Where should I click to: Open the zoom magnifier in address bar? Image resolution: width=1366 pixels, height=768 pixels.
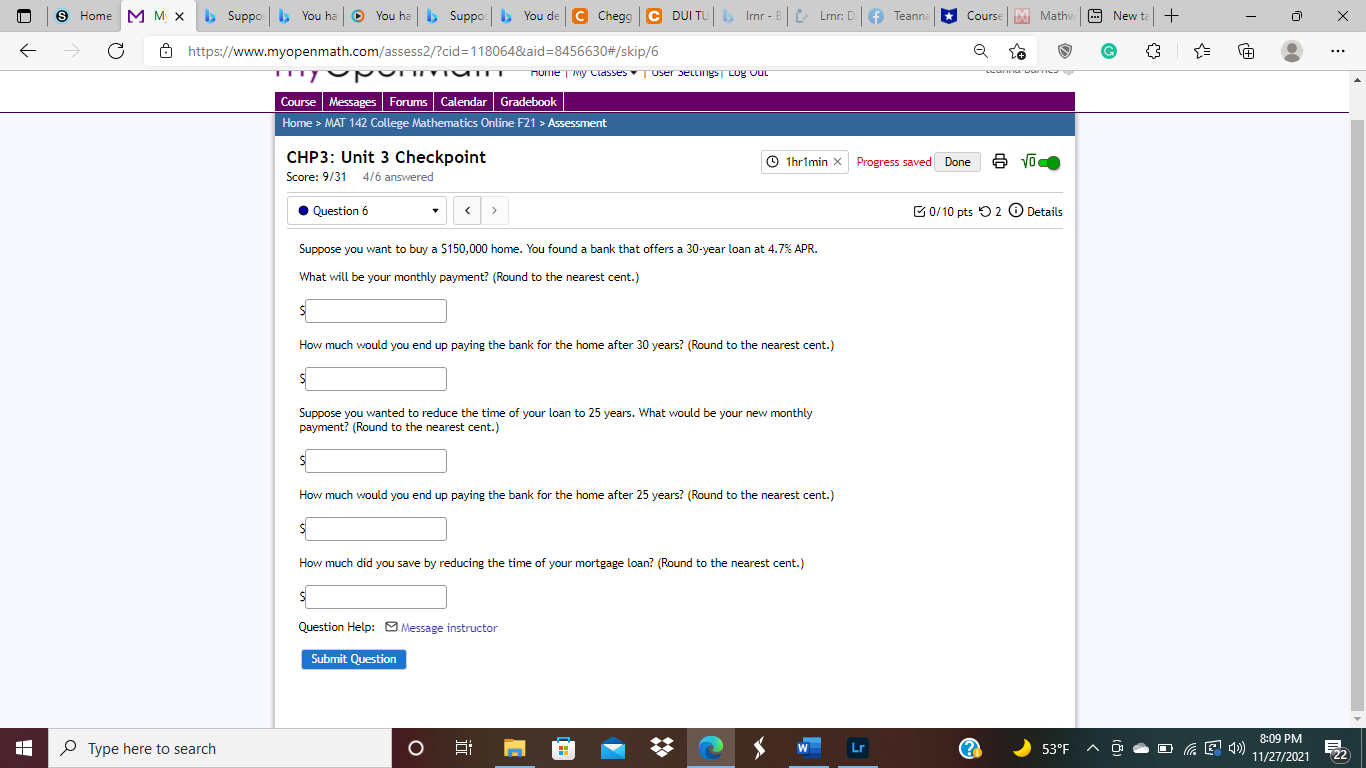pyautogui.click(x=981, y=51)
